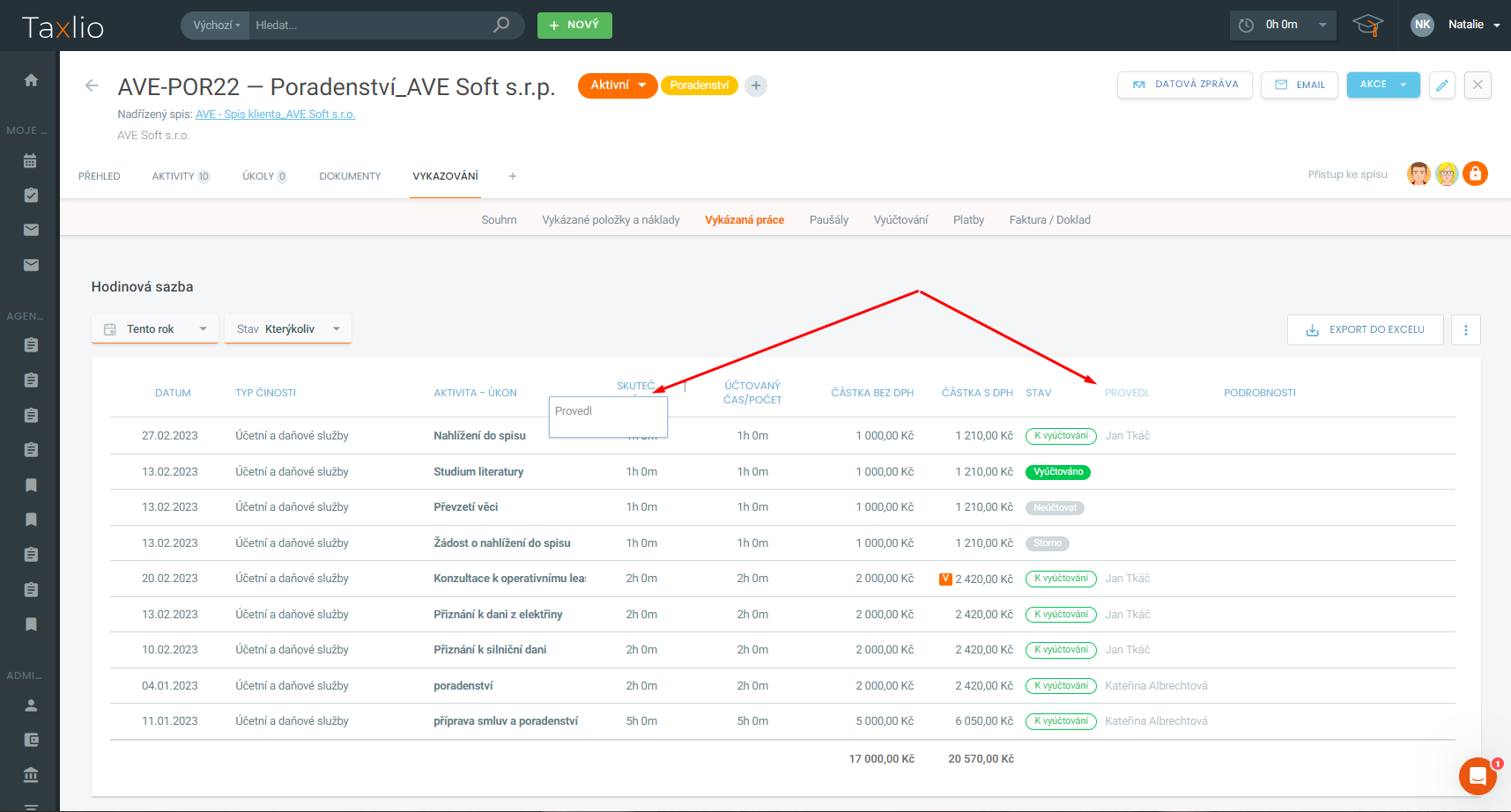Go to the Paušály subtab

(x=829, y=220)
